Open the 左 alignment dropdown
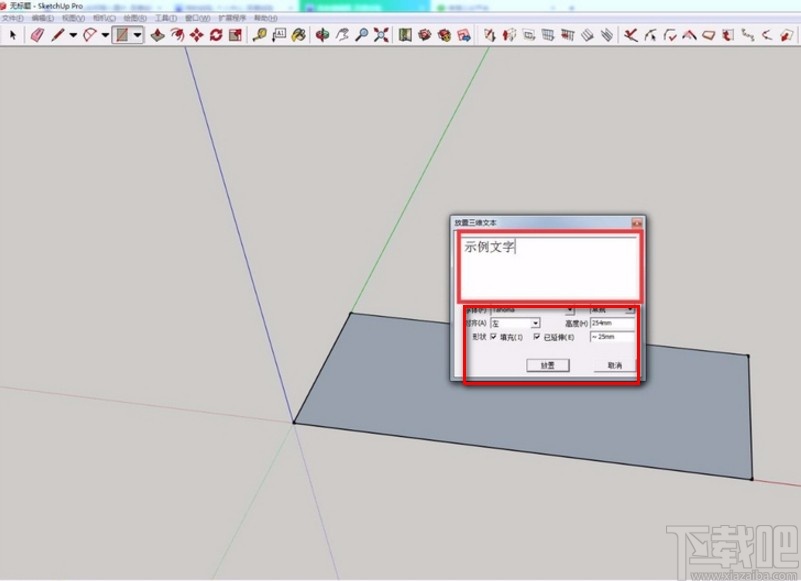 tap(535, 323)
